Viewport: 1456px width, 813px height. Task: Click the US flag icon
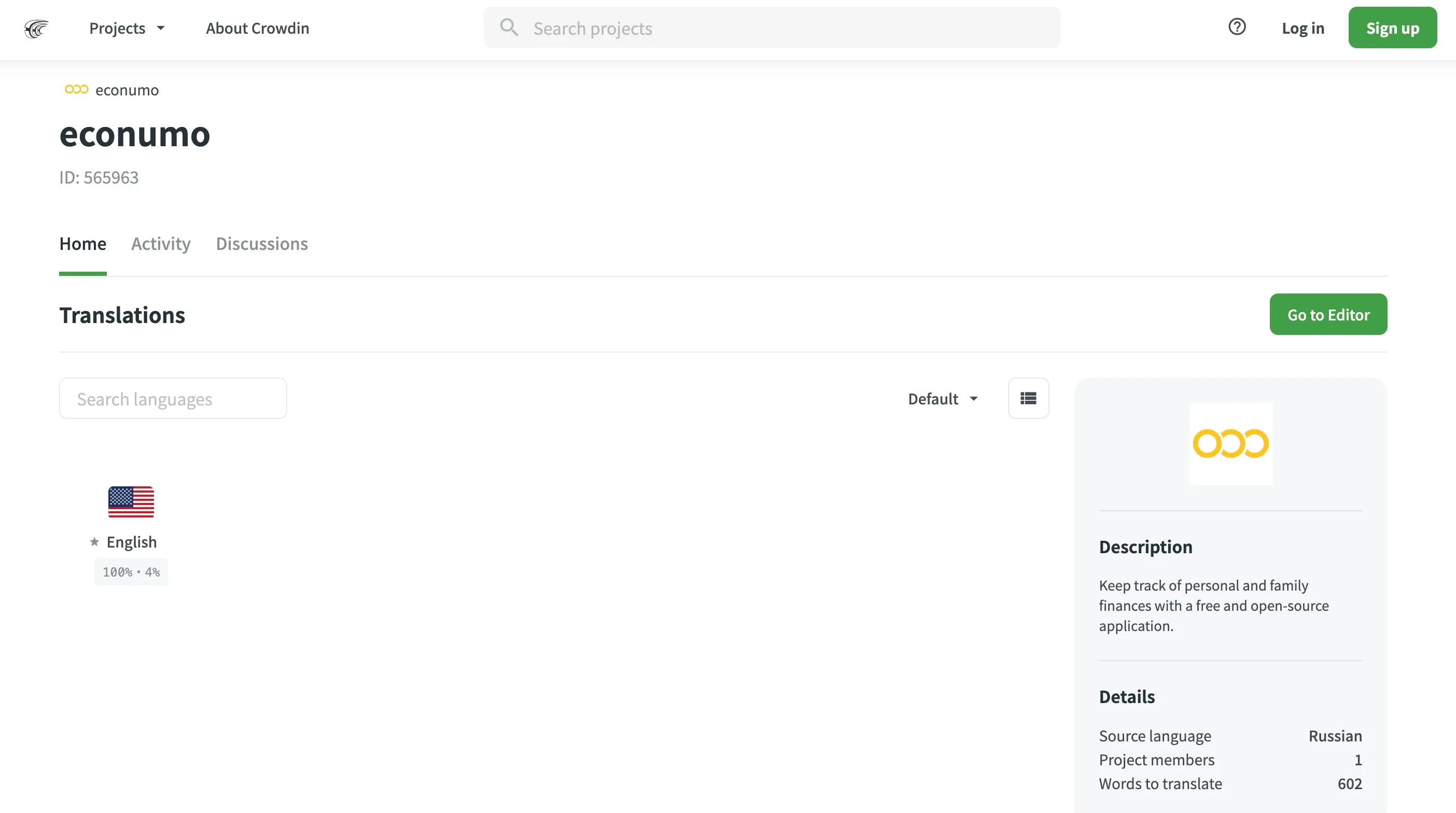[x=131, y=501]
